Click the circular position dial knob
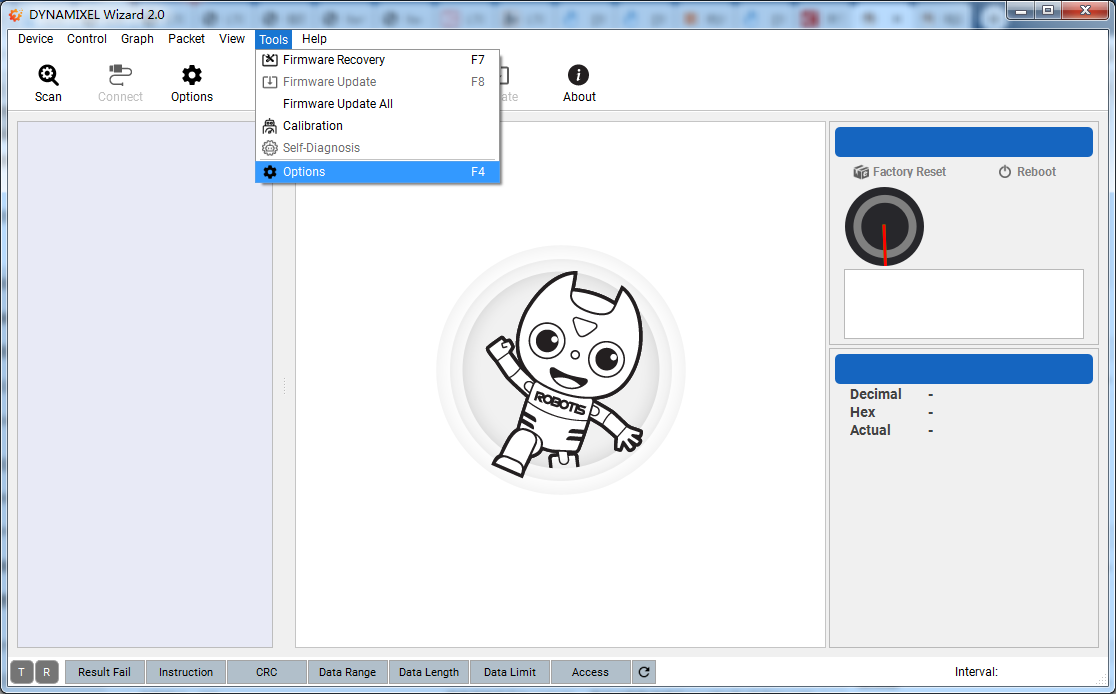This screenshot has width=1116, height=694. [x=884, y=227]
